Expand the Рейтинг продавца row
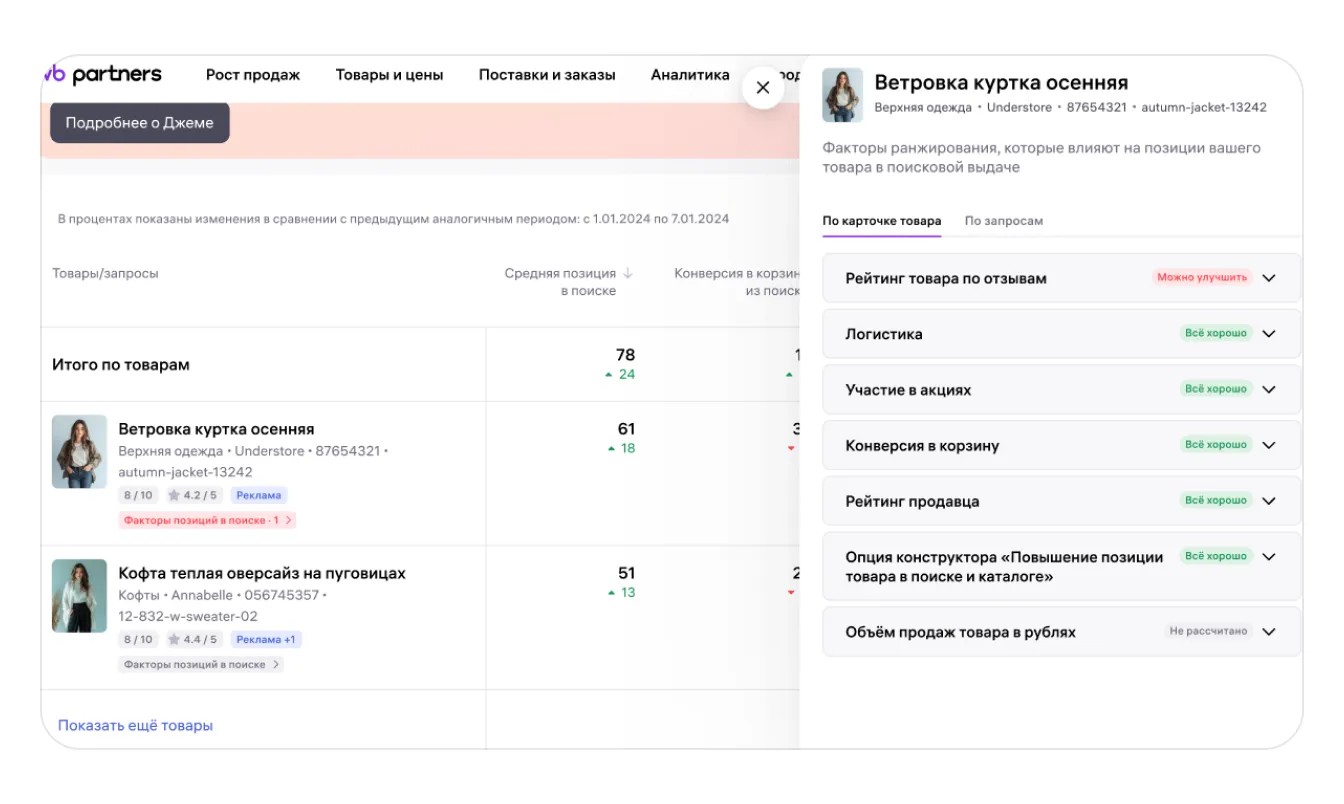Viewport: 1344px width, 804px height. pos(1269,501)
